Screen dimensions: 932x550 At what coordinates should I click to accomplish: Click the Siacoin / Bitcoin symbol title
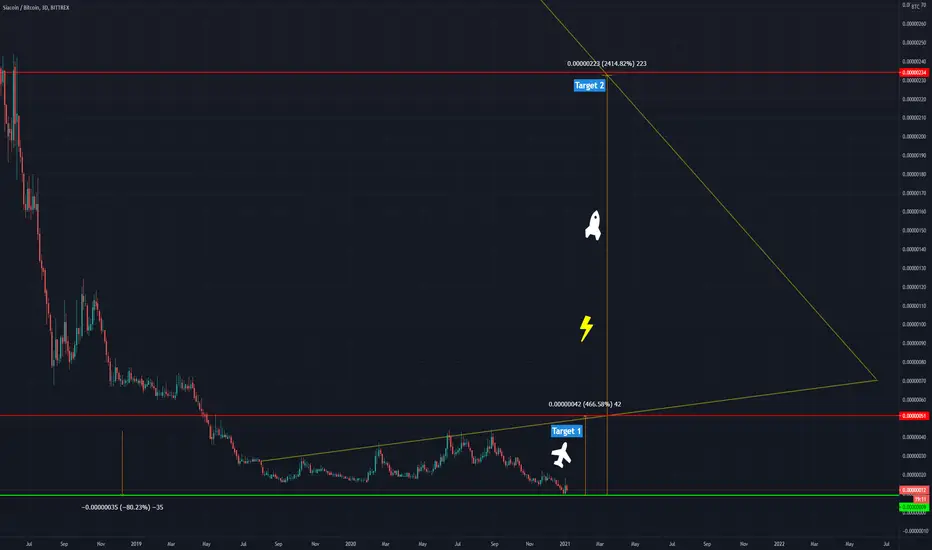point(36,8)
